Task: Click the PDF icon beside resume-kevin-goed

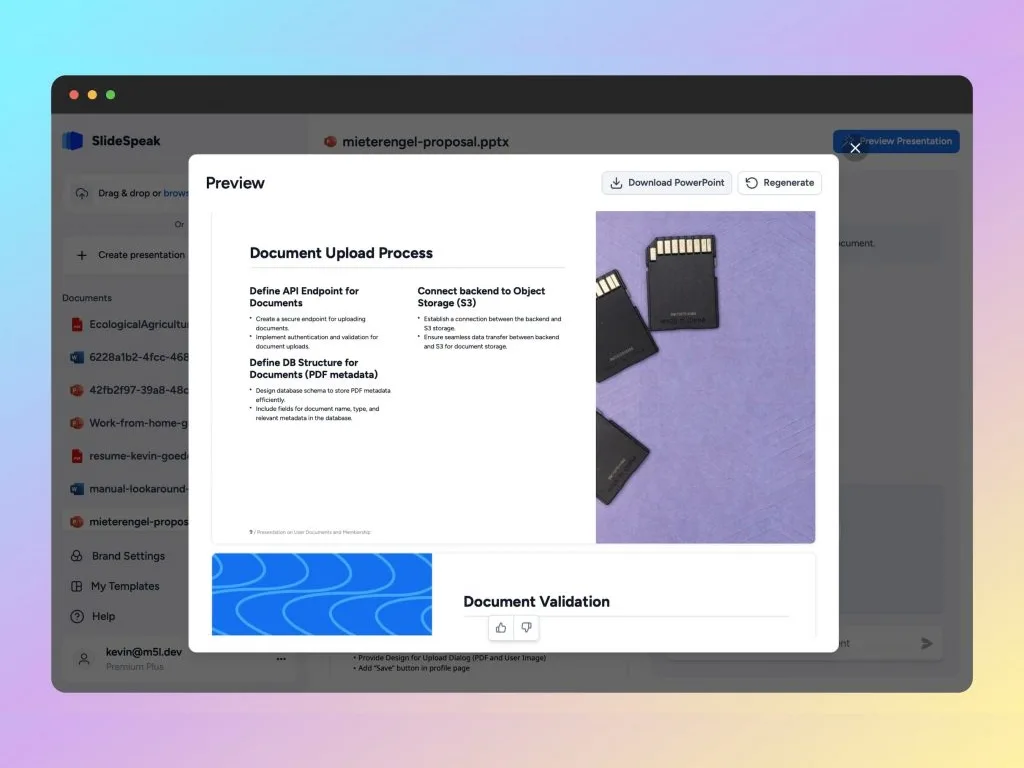Action: (x=76, y=456)
